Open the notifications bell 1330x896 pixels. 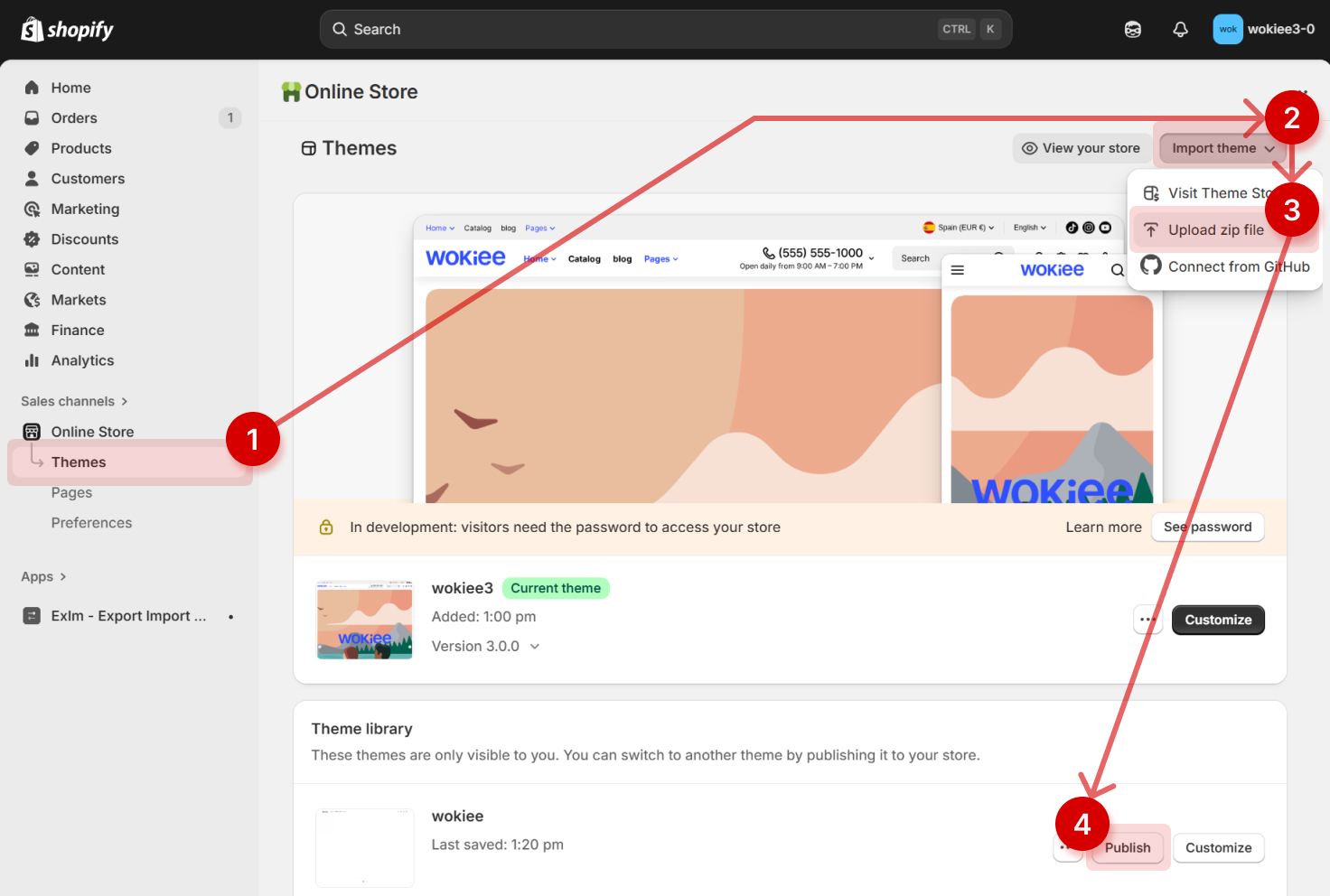(x=1180, y=30)
